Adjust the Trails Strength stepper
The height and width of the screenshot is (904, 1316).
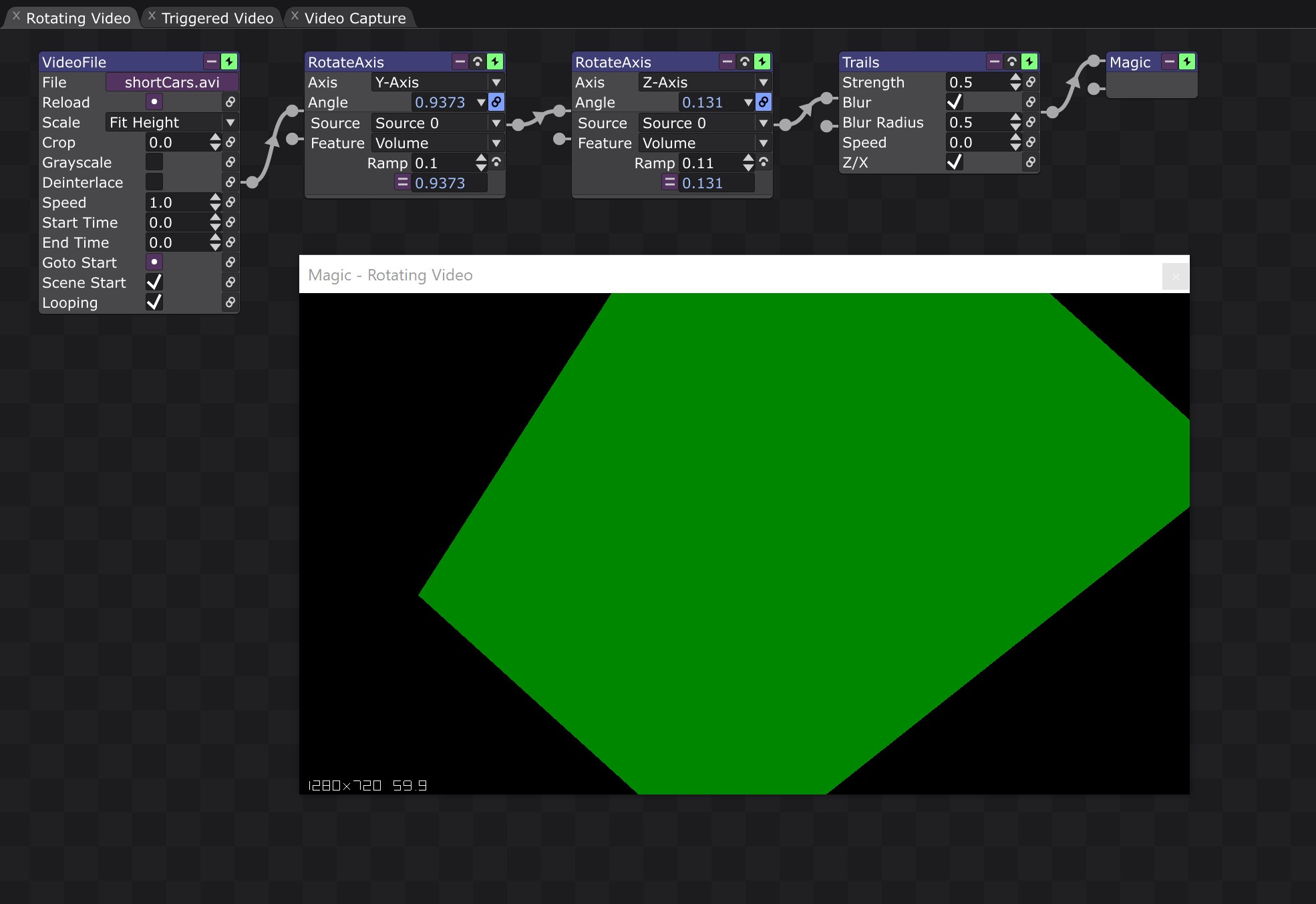coord(1015,82)
